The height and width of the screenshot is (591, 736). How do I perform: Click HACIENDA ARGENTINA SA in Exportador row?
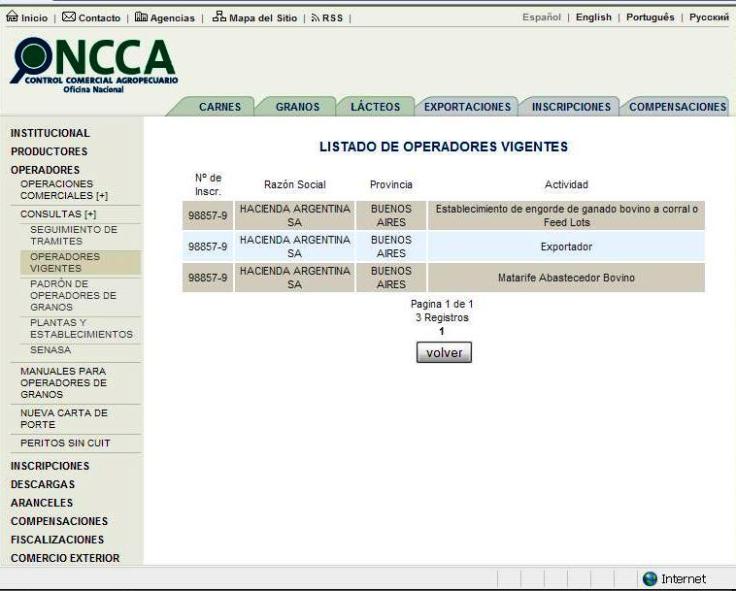click(x=295, y=246)
